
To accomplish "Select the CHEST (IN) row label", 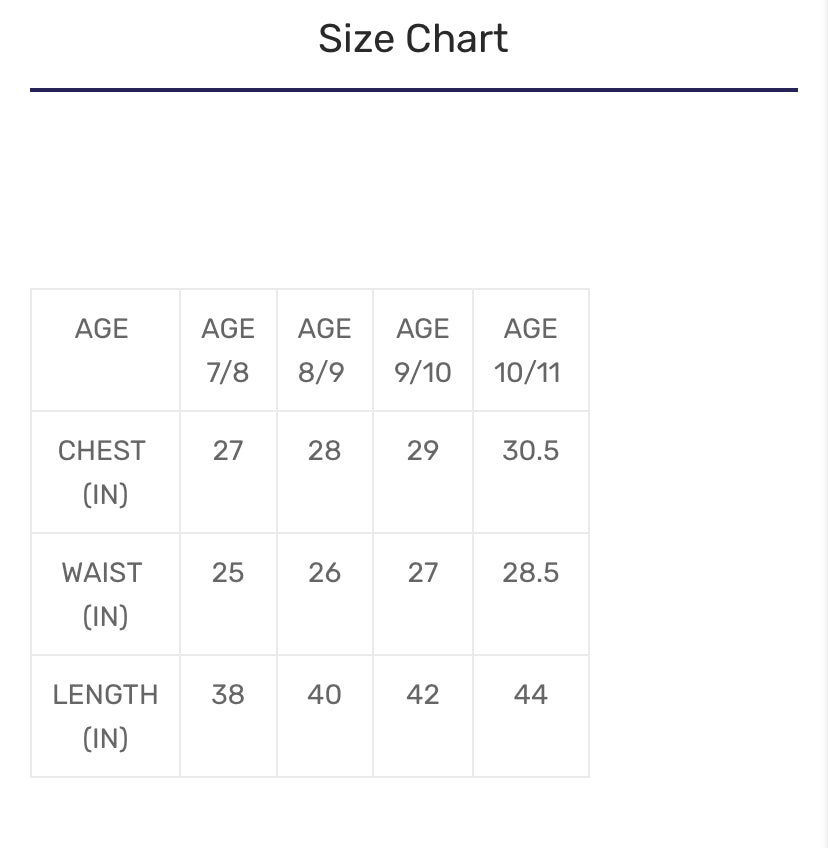I will (102, 472).
